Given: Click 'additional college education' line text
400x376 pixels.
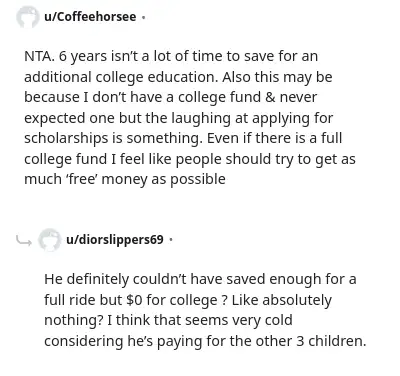Looking at the screenshot, I should click(121, 77).
